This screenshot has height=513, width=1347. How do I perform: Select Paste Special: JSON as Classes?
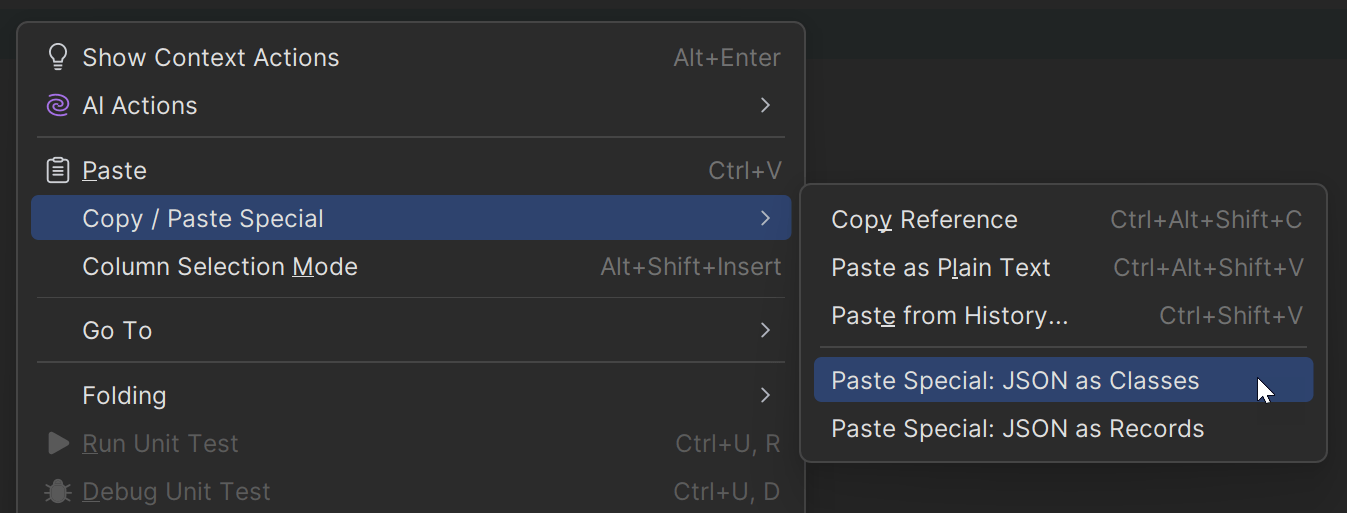[1015, 381]
